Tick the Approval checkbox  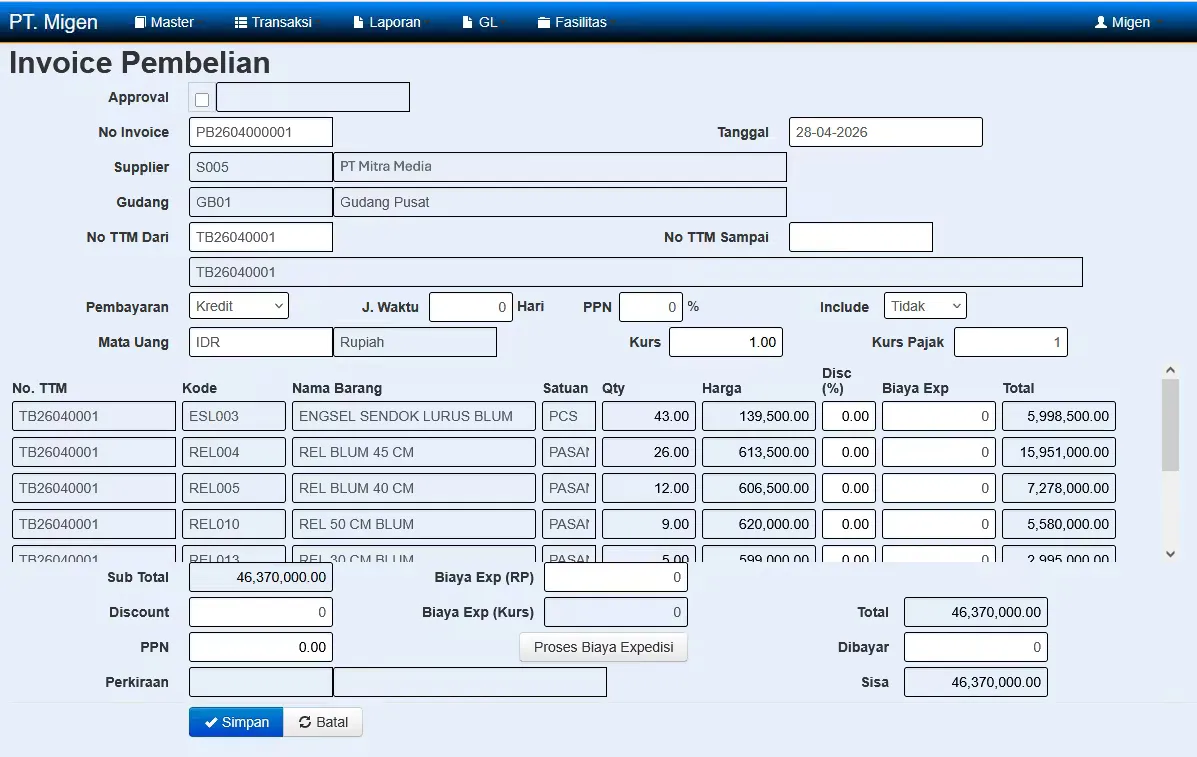coord(202,99)
